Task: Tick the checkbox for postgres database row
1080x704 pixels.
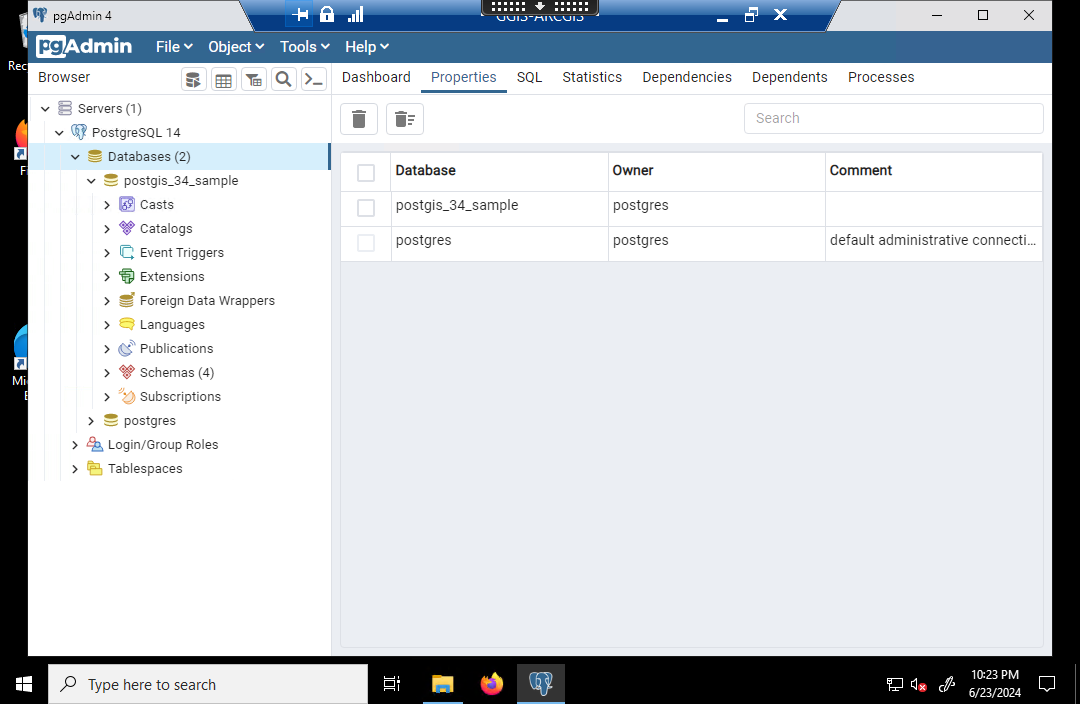Action: point(366,243)
